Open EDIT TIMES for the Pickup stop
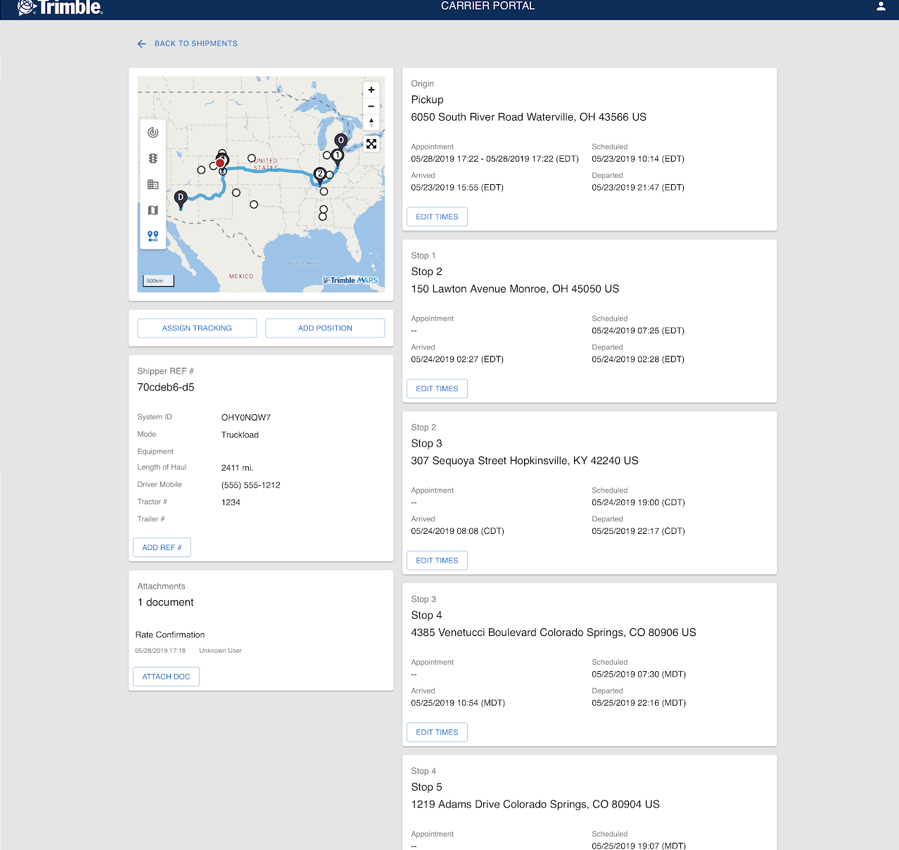Image resolution: width=899 pixels, height=850 pixels. pos(437,216)
